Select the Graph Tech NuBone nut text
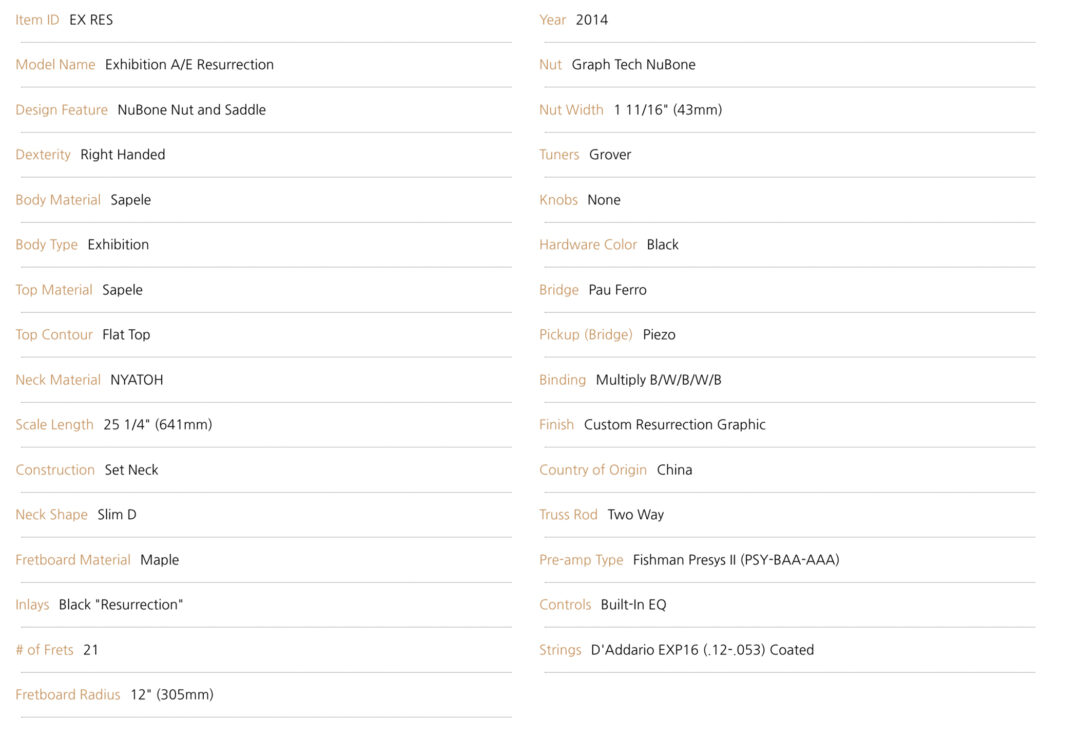The image size is (1080, 735). pyautogui.click(x=634, y=65)
